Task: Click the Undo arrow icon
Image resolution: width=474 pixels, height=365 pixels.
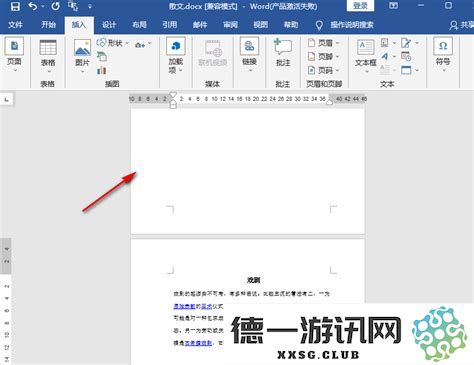Action: (x=33, y=6)
